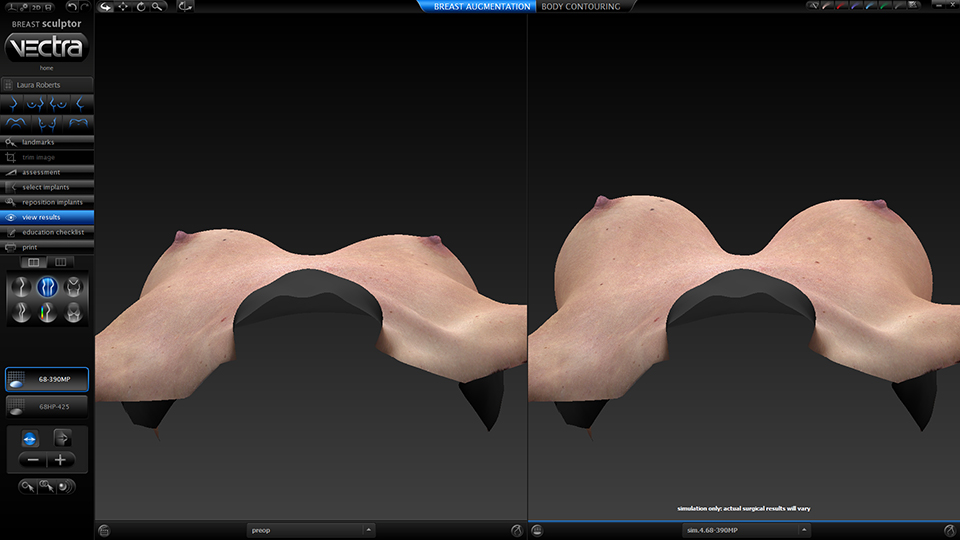The width and height of the screenshot is (960, 540).
Task: Click the print button
Action: (47, 246)
